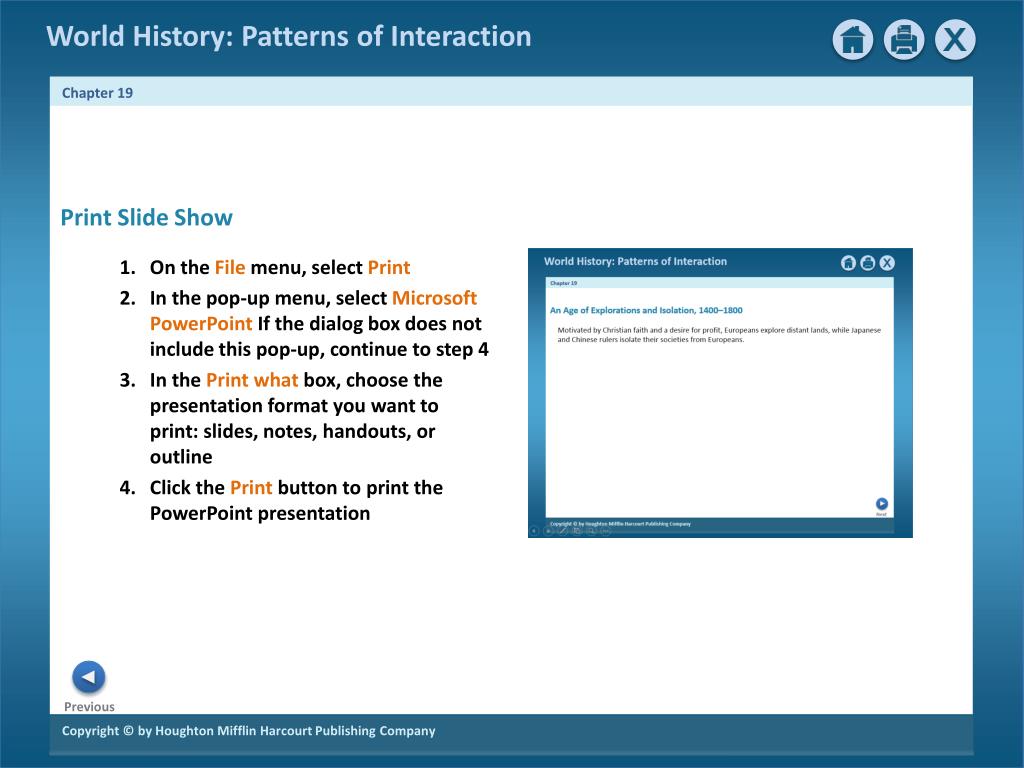The width and height of the screenshot is (1024, 768).
Task: Click 'PowerPoint presentation' text in step 4
Action: pos(260,513)
